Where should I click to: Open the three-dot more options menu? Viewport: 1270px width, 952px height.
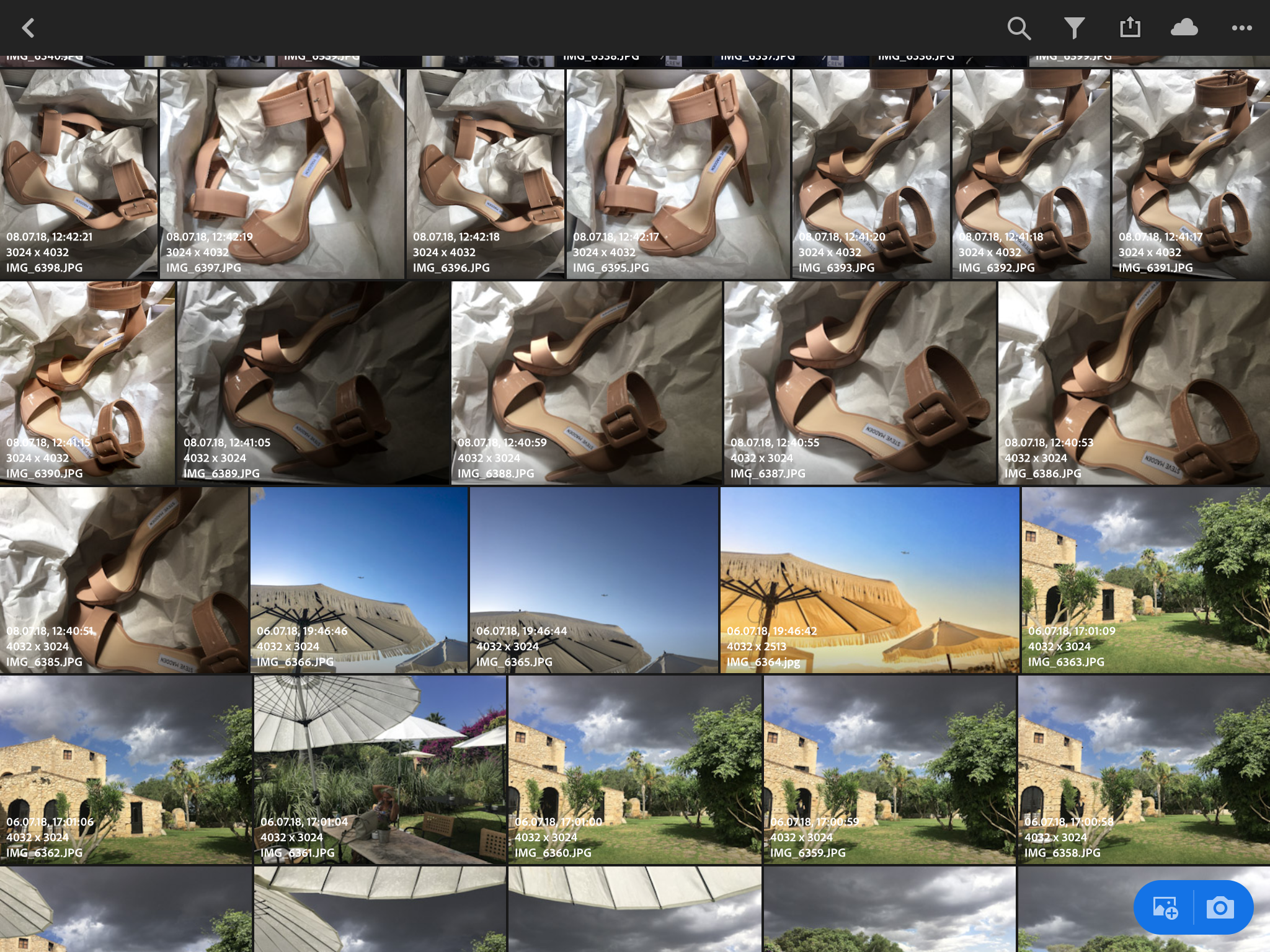tap(1241, 28)
